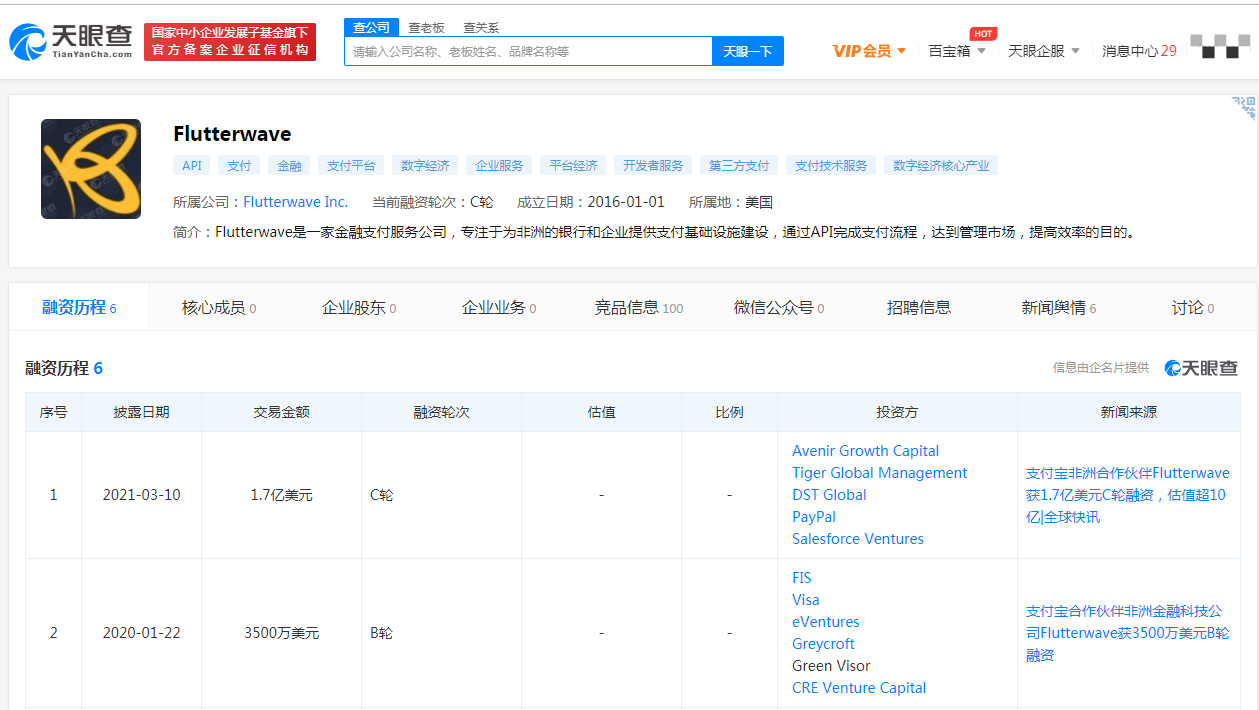Open investor CRE Venture Capital
Screen dimensions: 1259x710
(x=859, y=688)
